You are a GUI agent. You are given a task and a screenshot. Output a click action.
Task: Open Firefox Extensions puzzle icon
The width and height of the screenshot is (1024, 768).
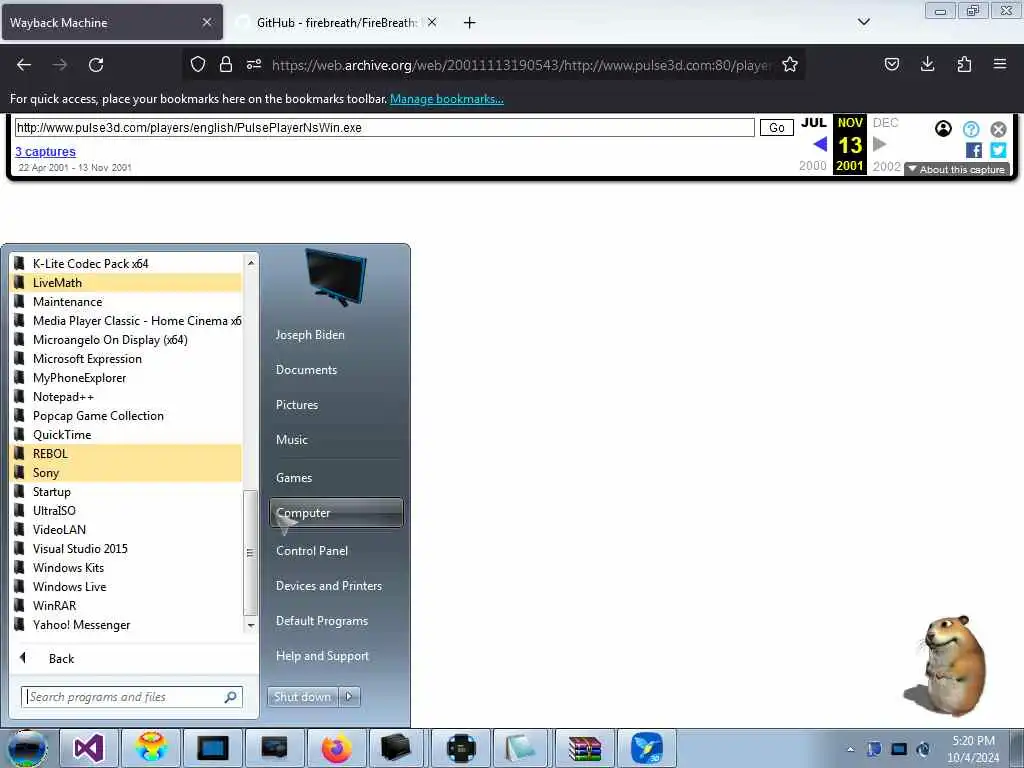point(964,64)
